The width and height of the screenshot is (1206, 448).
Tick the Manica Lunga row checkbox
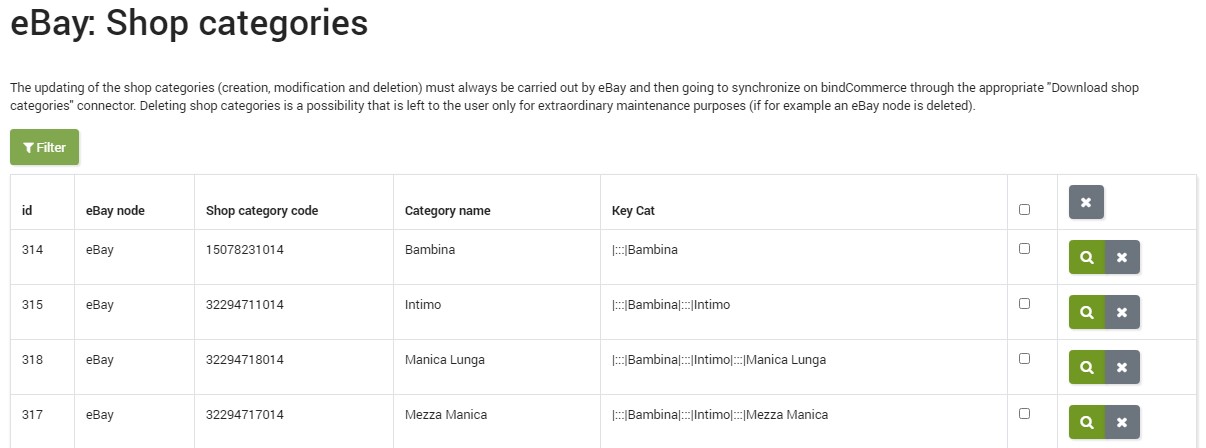pos(1024,358)
